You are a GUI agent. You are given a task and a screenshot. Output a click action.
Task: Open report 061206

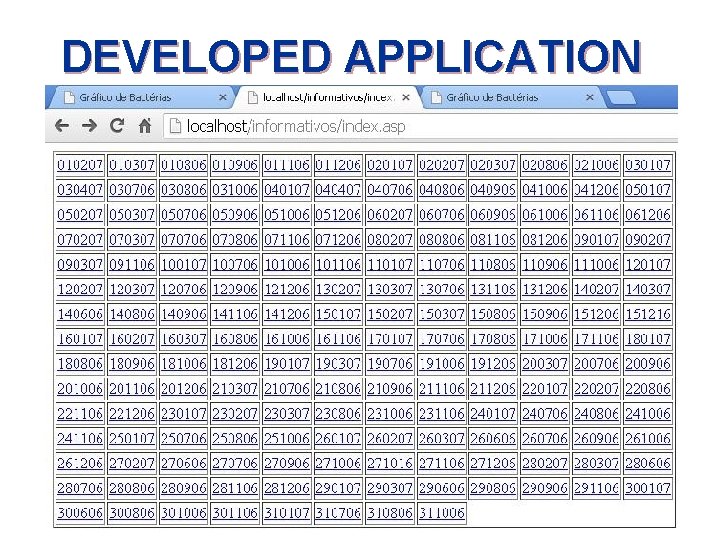648,214
